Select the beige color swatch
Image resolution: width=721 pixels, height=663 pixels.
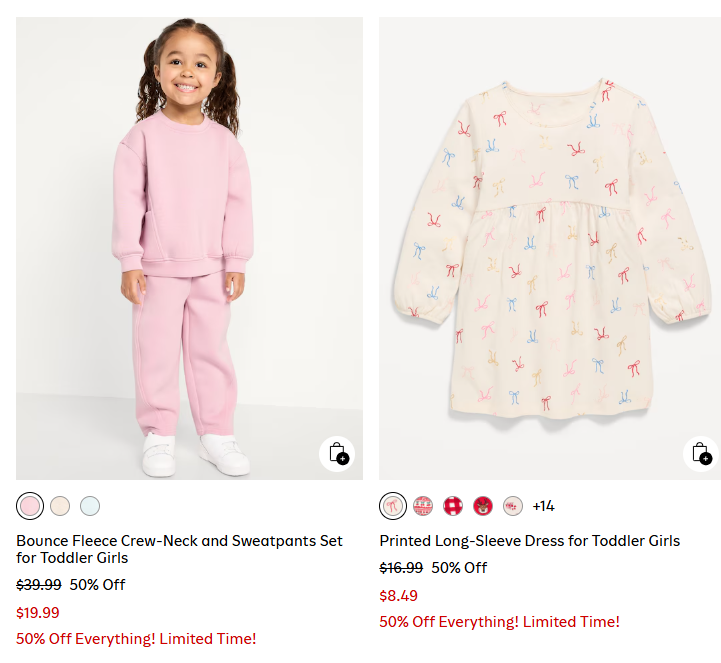[x=60, y=505]
